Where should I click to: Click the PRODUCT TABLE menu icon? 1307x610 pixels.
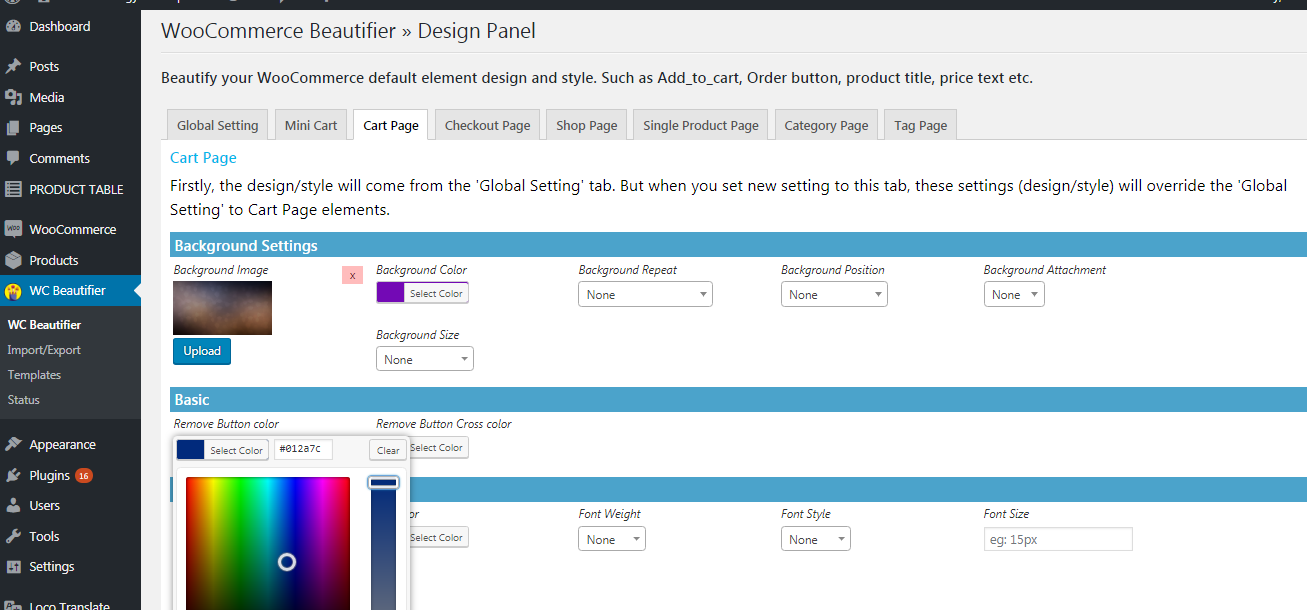pyautogui.click(x=13, y=189)
